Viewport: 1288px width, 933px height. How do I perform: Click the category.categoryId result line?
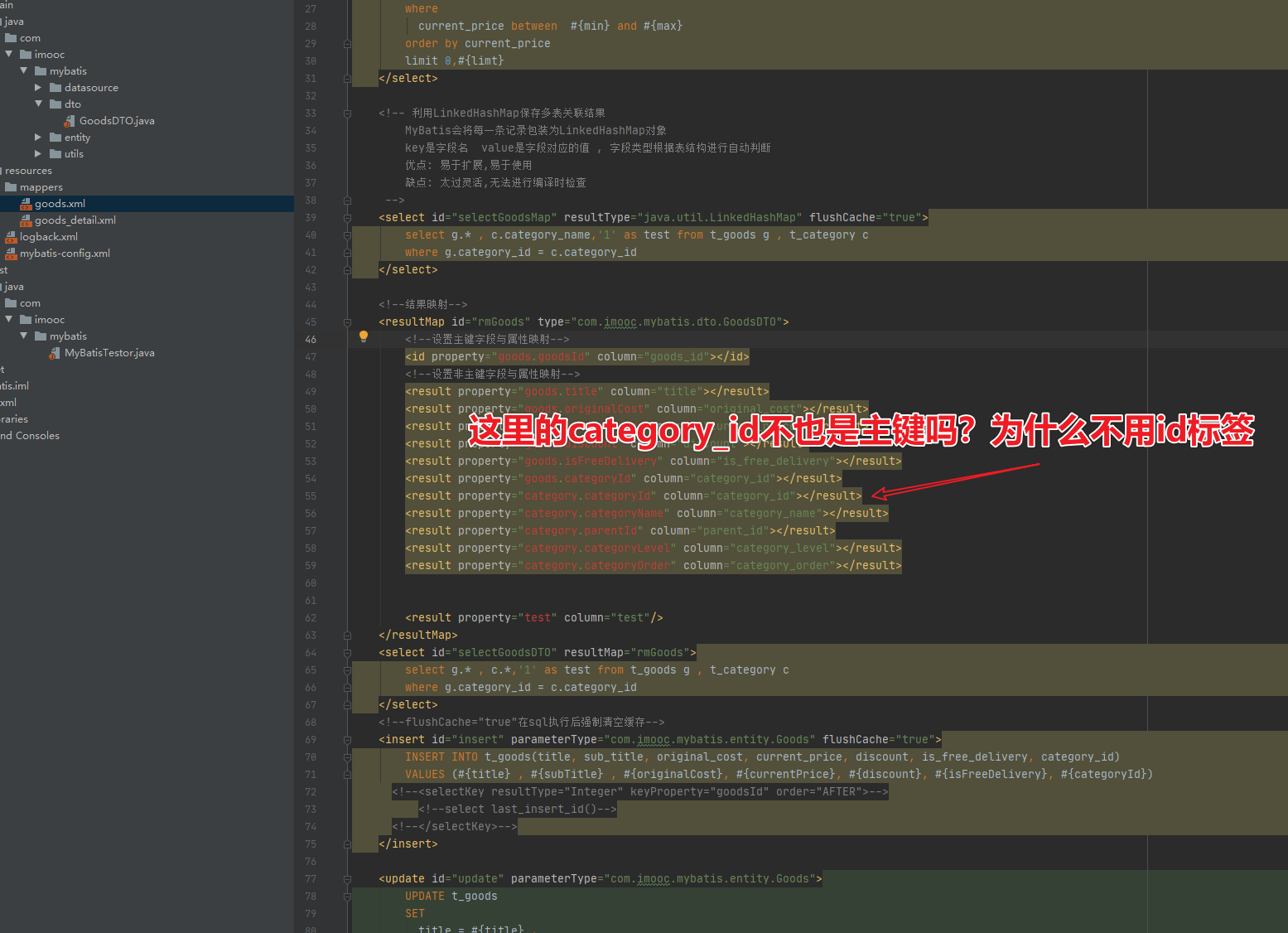[x=634, y=496]
